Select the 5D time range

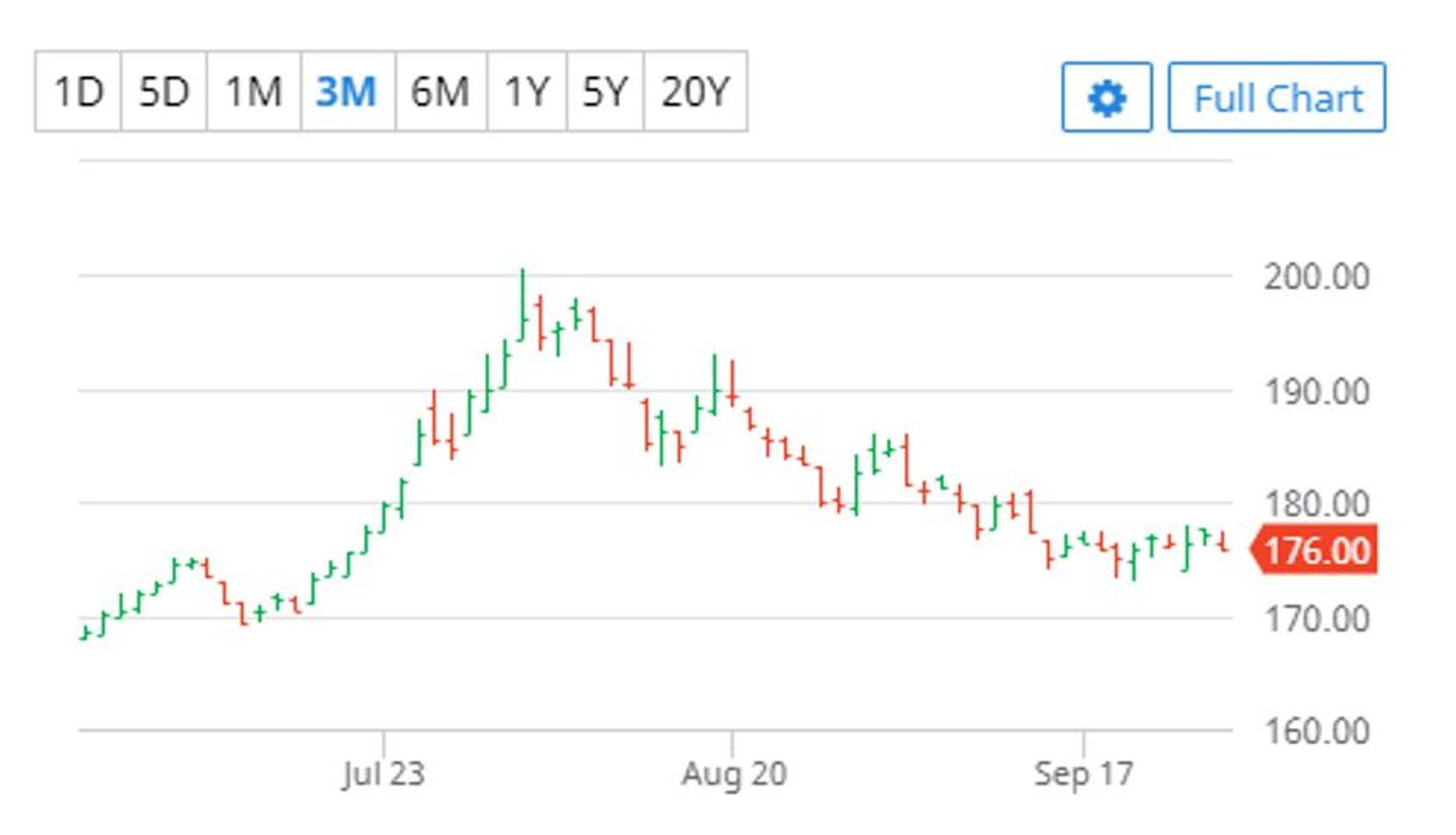(164, 92)
